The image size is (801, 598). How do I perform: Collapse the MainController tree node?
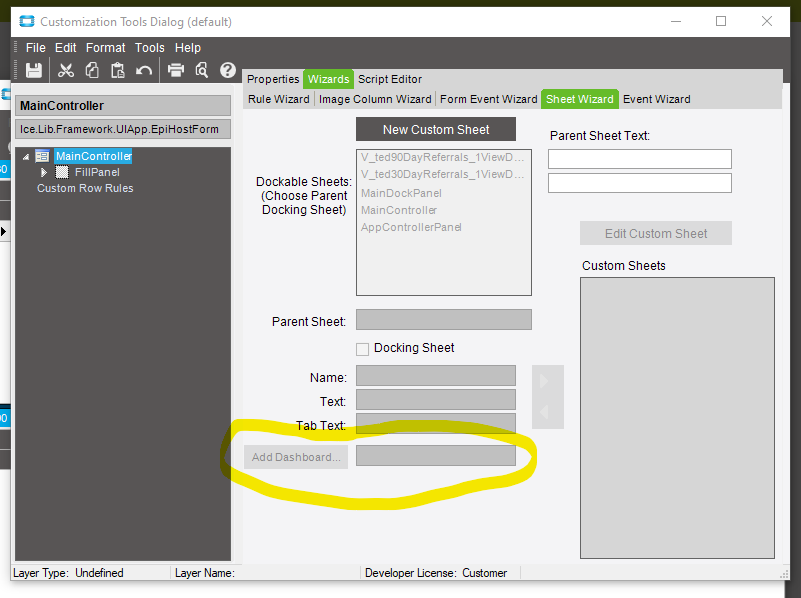click(26, 157)
